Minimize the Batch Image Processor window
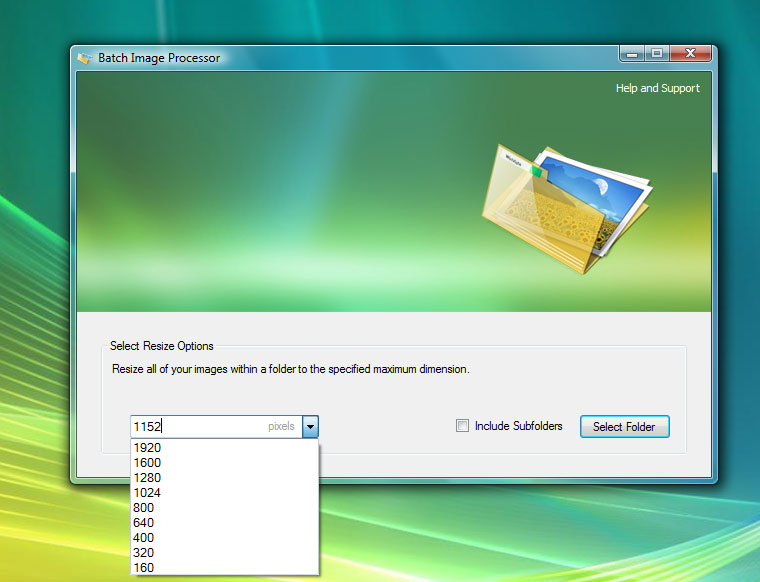 (x=632, y=54)
